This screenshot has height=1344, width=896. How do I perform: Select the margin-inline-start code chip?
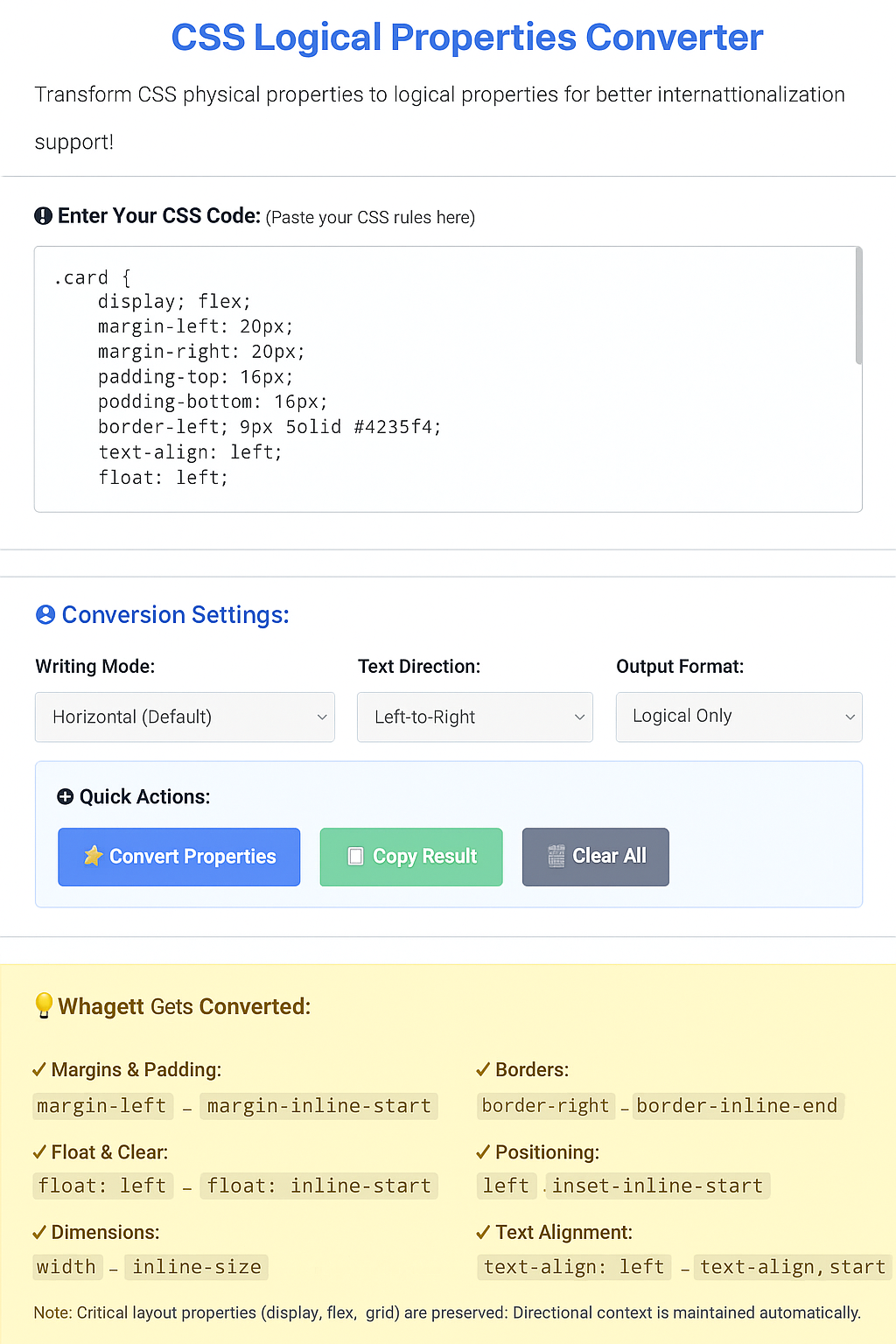[x=318, y=1105]
